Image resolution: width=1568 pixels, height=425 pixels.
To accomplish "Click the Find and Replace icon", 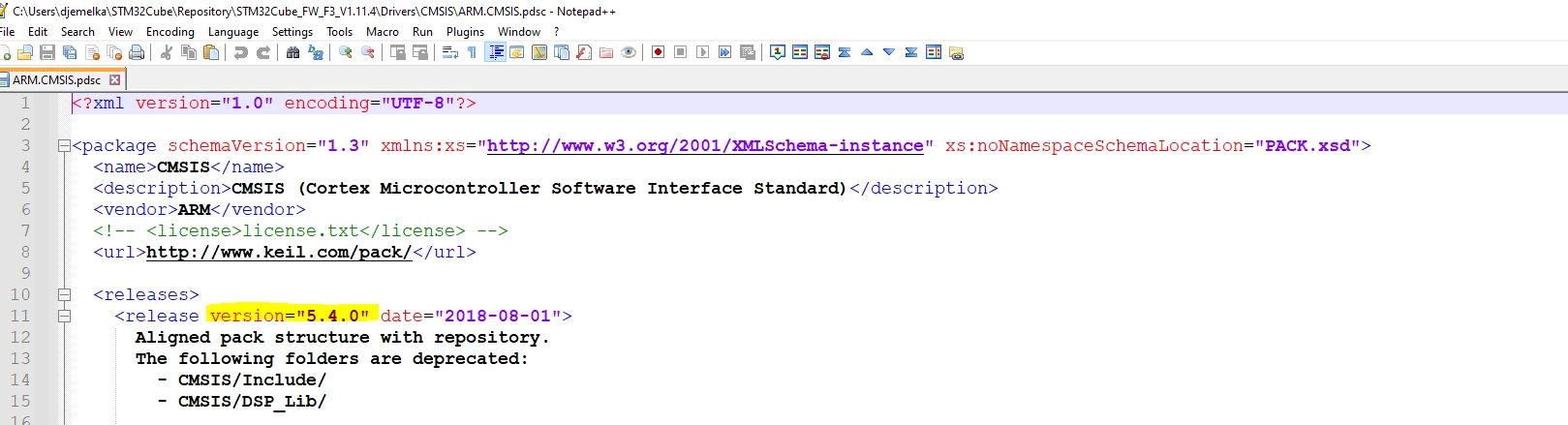I will [316, 52].
